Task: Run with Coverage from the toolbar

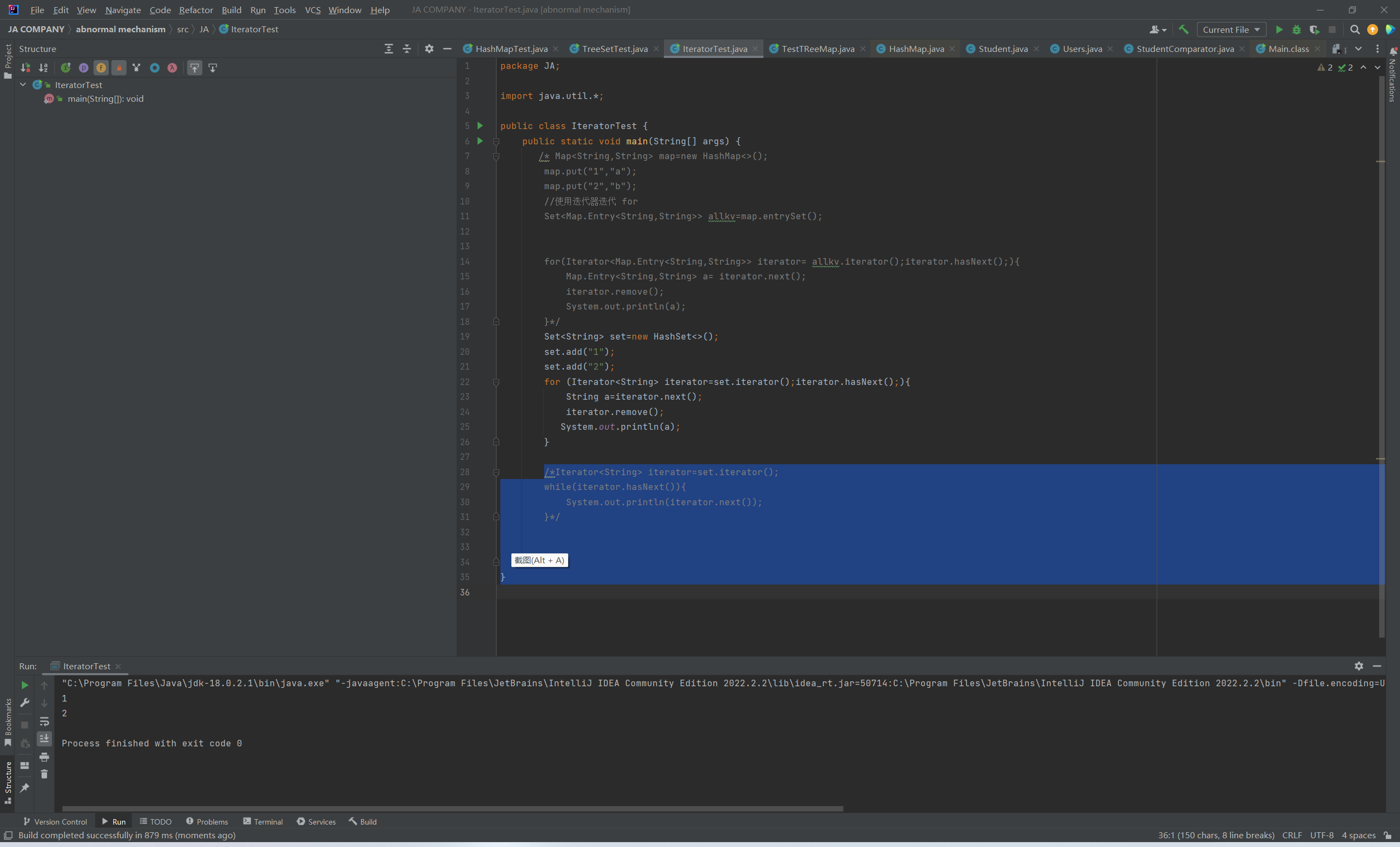Action: coord(1314,30)
